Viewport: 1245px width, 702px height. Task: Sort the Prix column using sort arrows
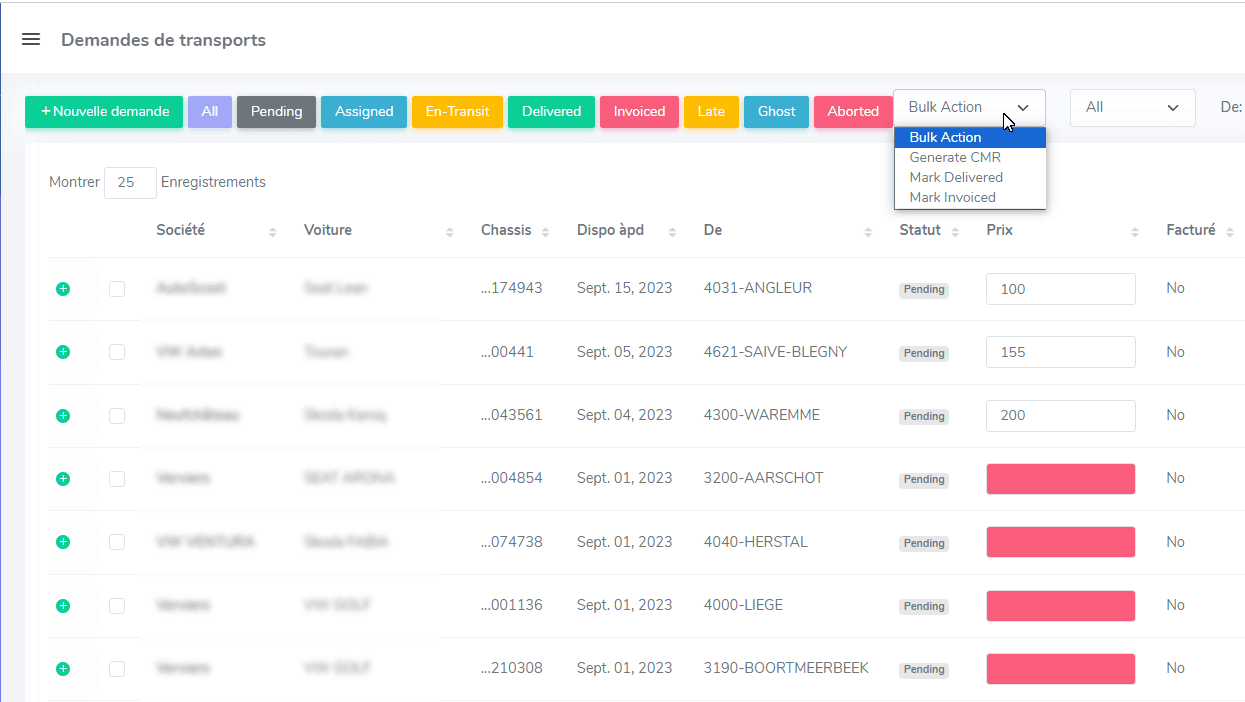(1135, 231)
